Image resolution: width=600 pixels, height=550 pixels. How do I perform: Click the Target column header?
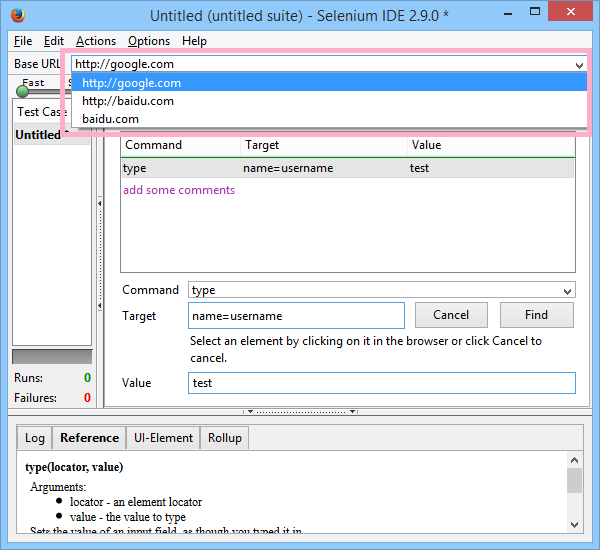point(324,145)
